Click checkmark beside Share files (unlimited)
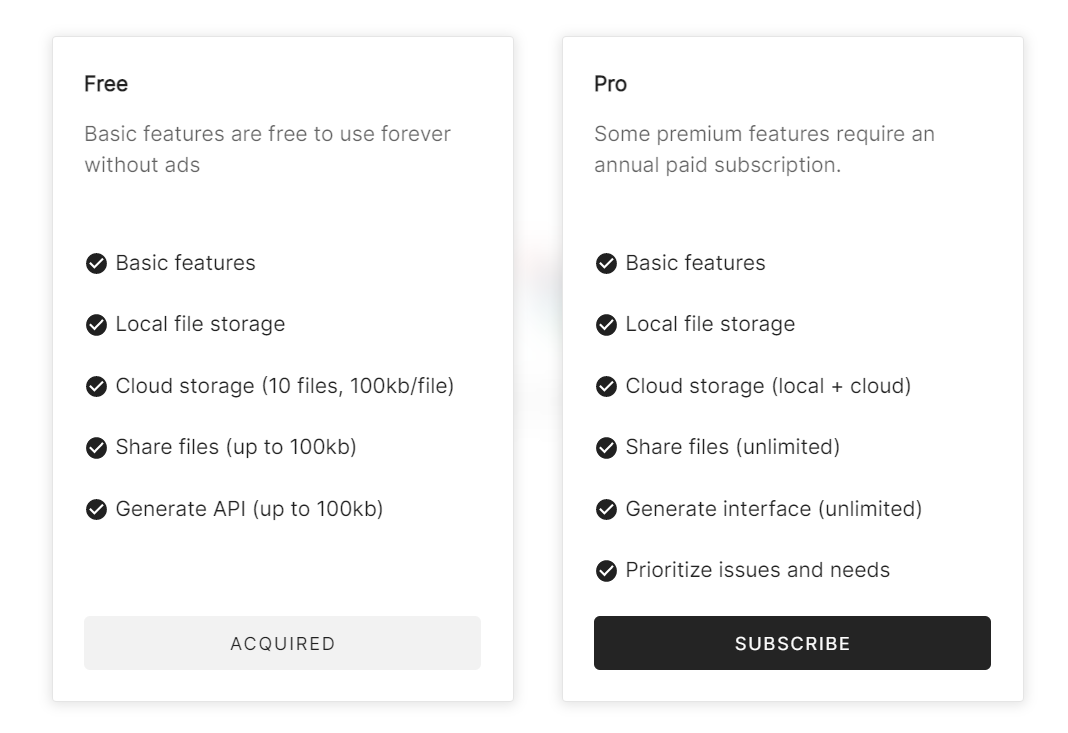 tap(606, 448)
